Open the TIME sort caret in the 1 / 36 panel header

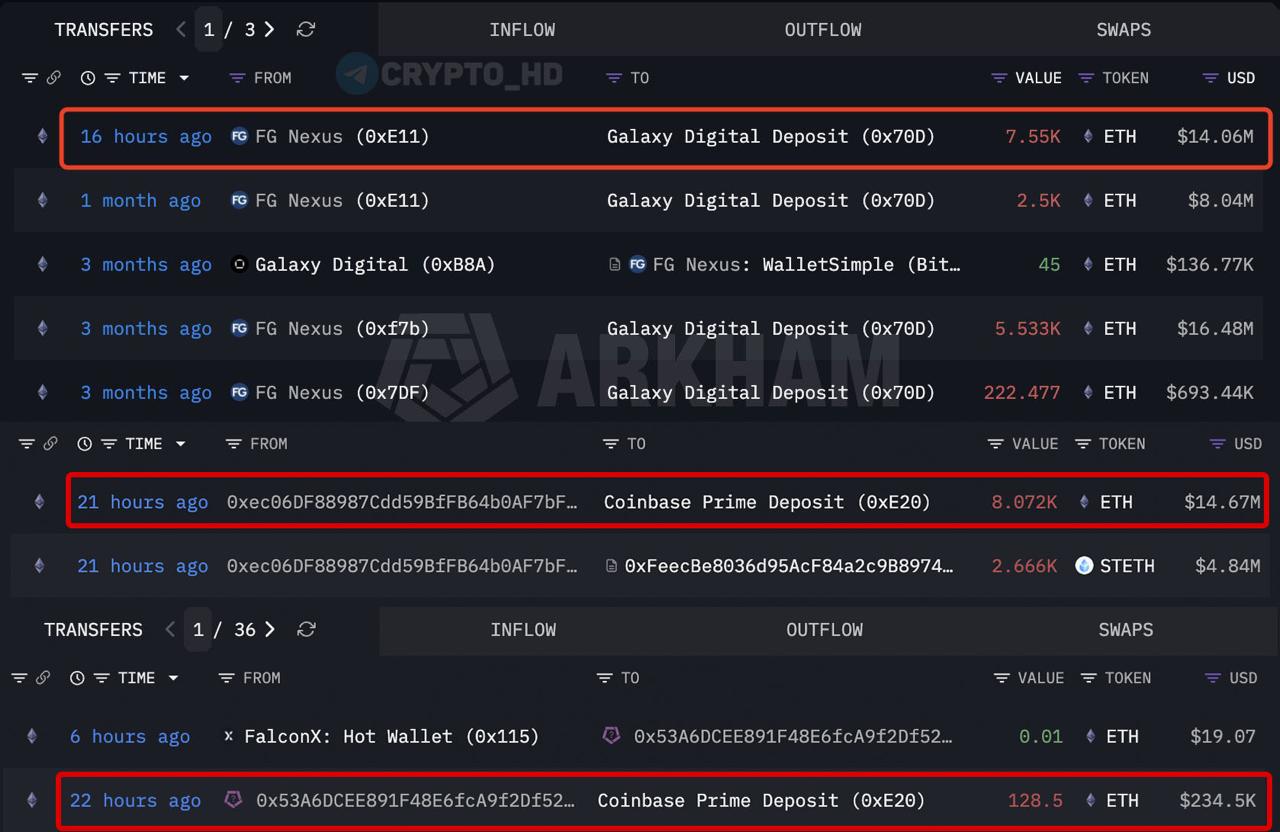173,677
